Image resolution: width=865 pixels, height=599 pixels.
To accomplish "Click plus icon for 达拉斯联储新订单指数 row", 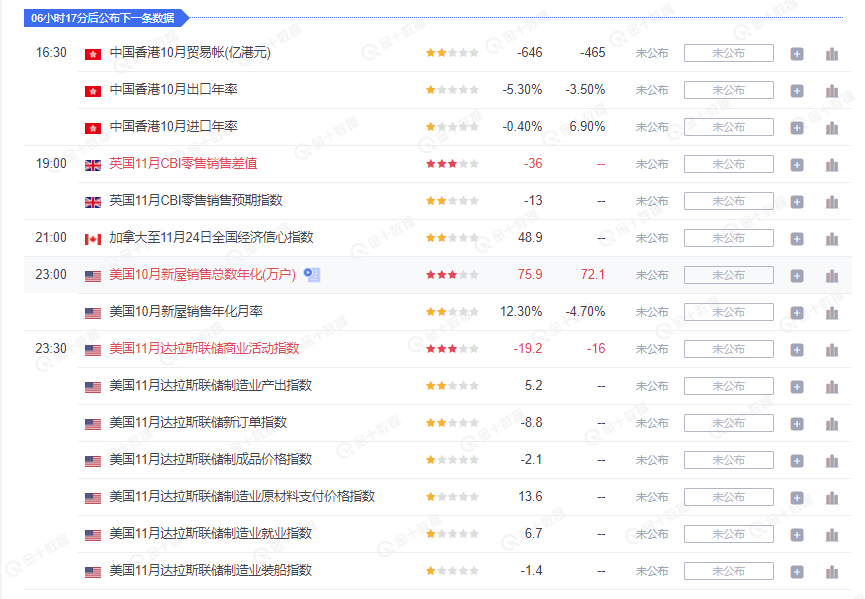I will click(797, 424).
